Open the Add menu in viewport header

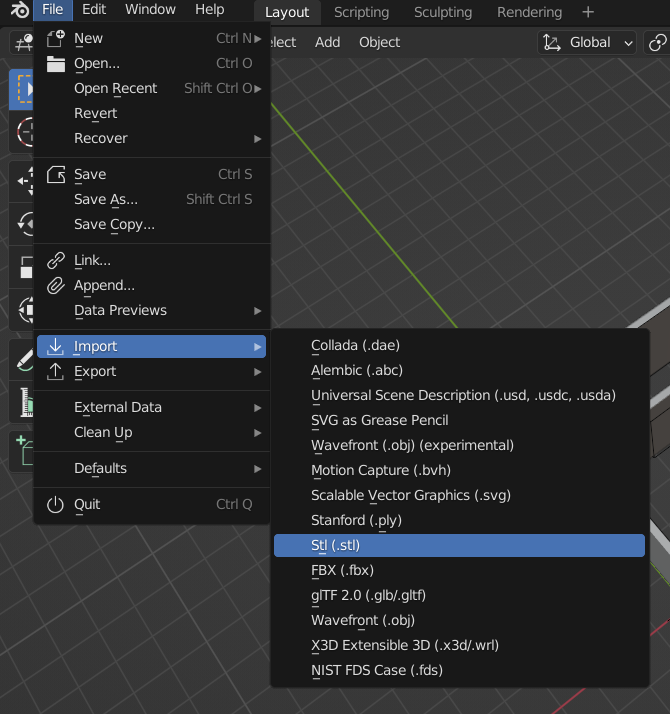point(327,42)
